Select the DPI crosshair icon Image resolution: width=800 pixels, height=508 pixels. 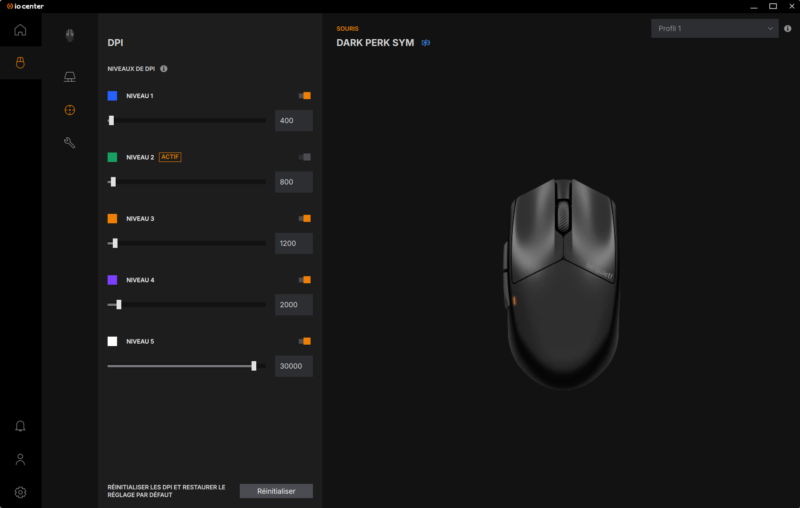point(70,110)
